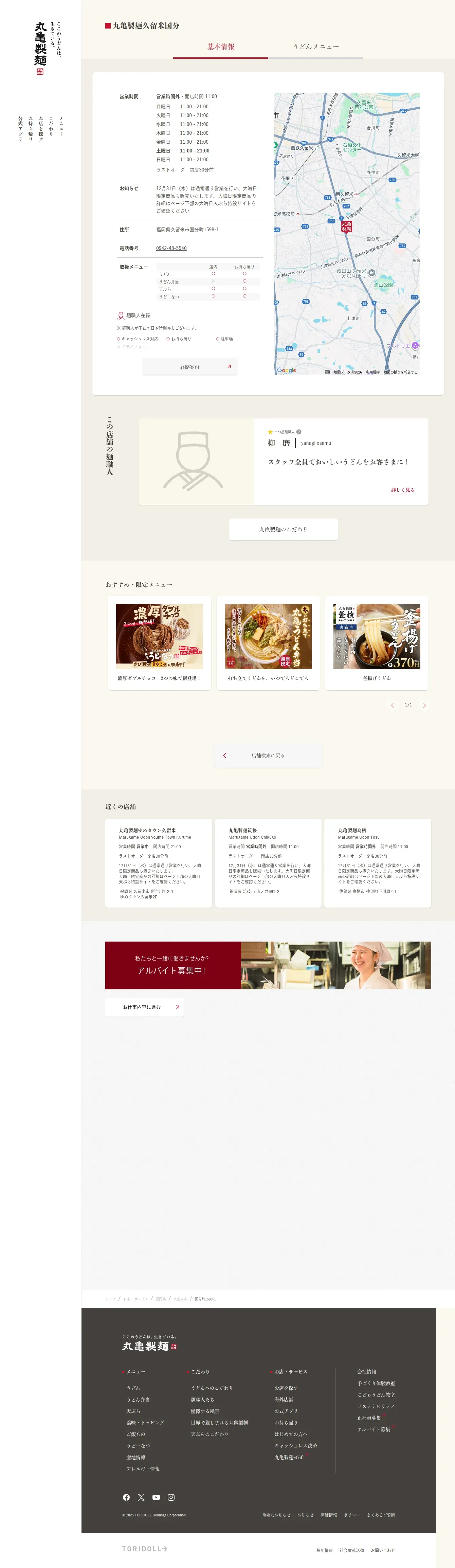Click the red arrow icon on the 経路案内 button

click(229, 366)
